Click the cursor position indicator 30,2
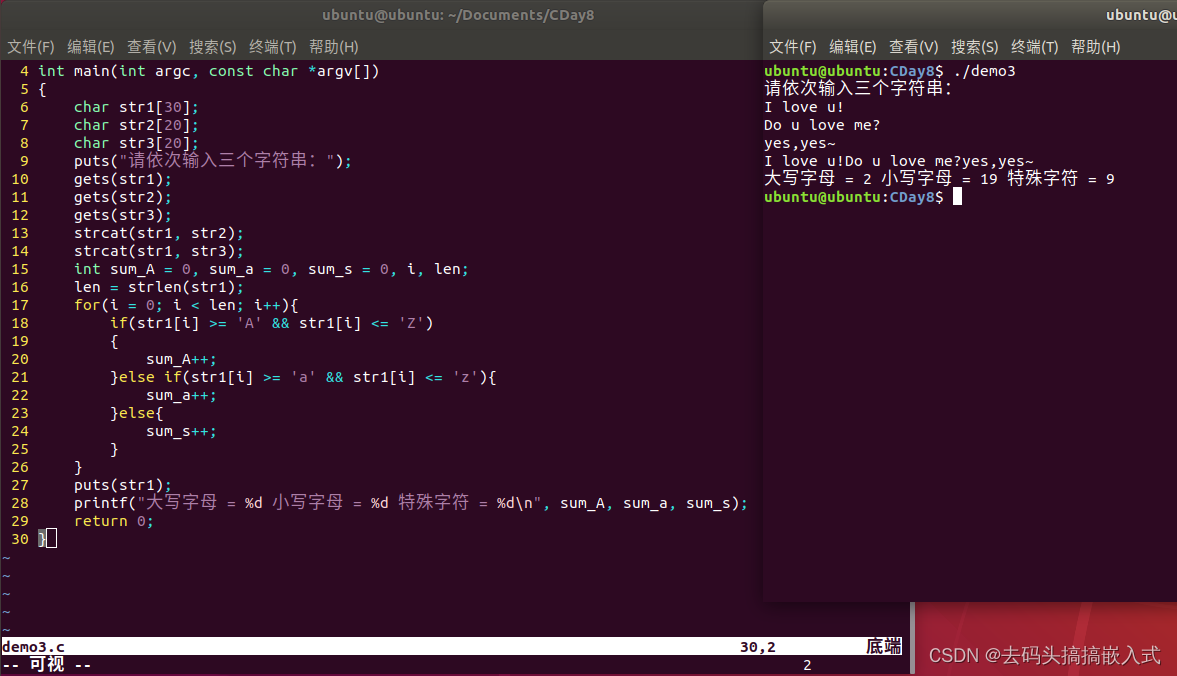This screenshot has height=676, width=1177. (x=757, y=646)
